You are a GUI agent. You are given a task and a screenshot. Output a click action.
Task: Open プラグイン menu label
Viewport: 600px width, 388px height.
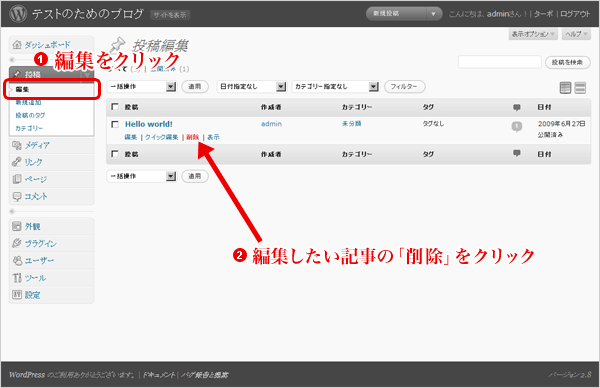coord(41,243)
